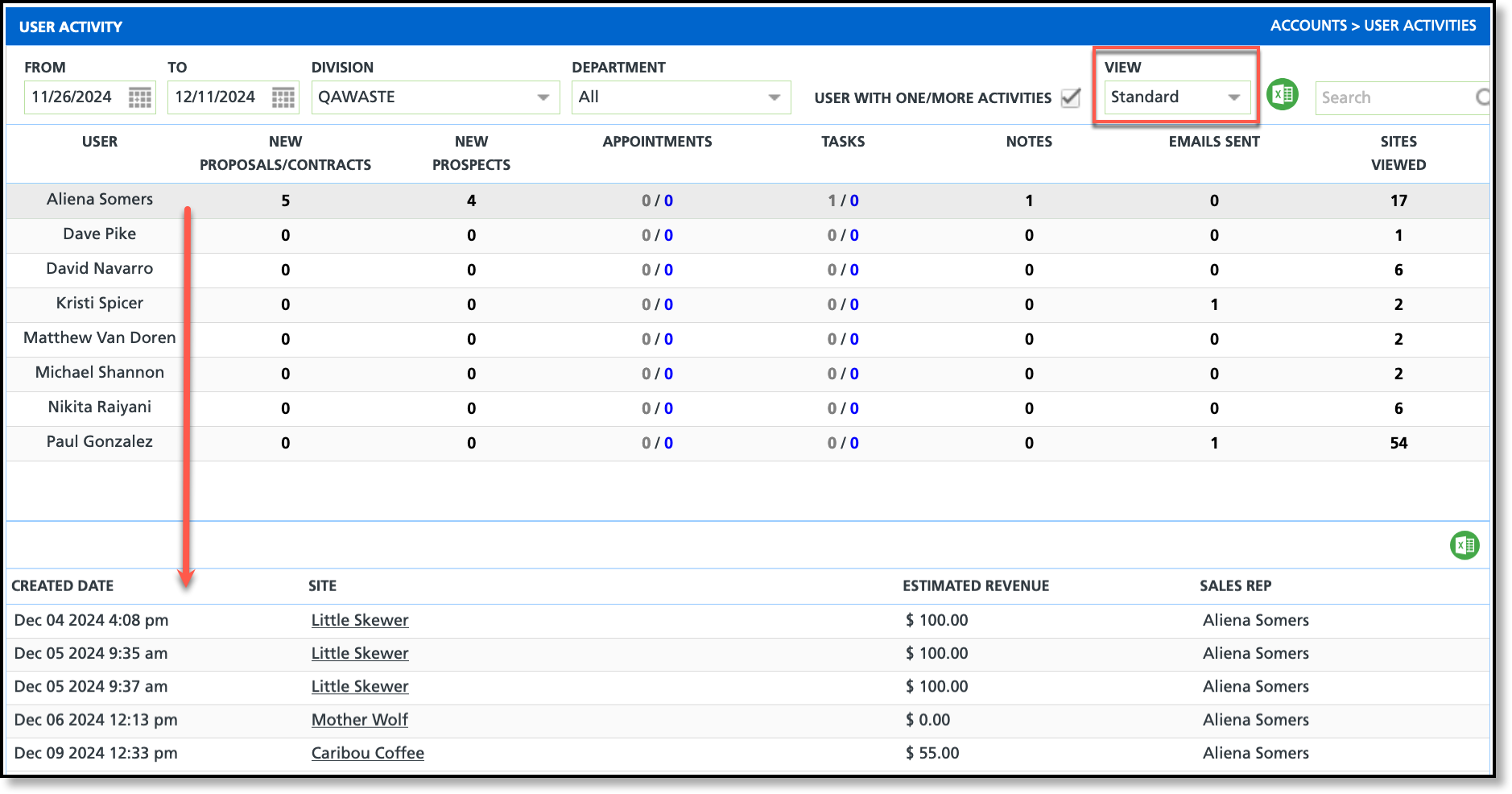Click User Activities in the breadcrumb
This screenshot has width=1512, height=794.
(x=1419, y=26)
